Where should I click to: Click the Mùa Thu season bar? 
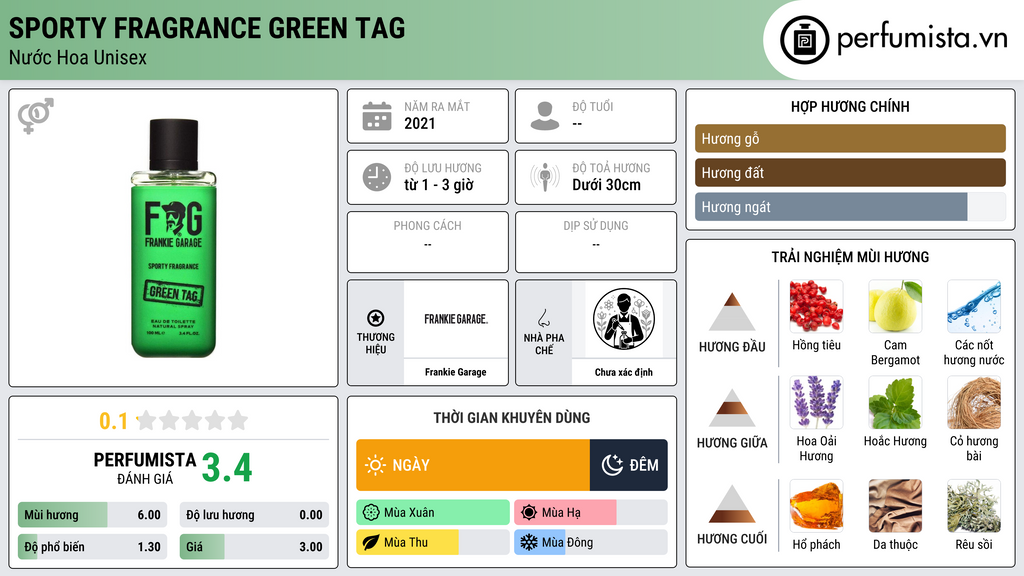[x=433, y=542]
